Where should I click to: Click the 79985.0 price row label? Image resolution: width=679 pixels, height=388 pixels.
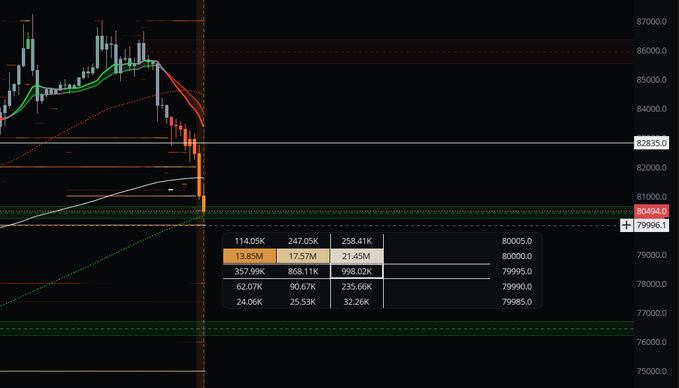click(517, 302)
